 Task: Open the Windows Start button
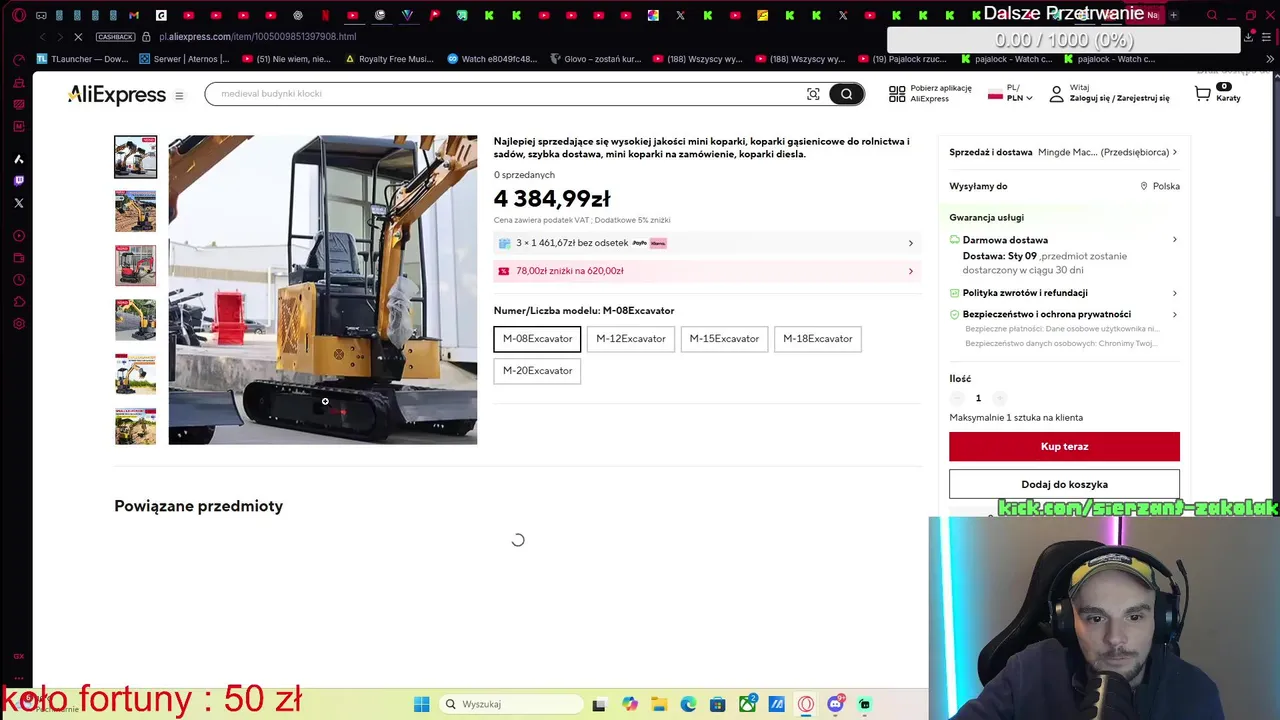(422, 704)
